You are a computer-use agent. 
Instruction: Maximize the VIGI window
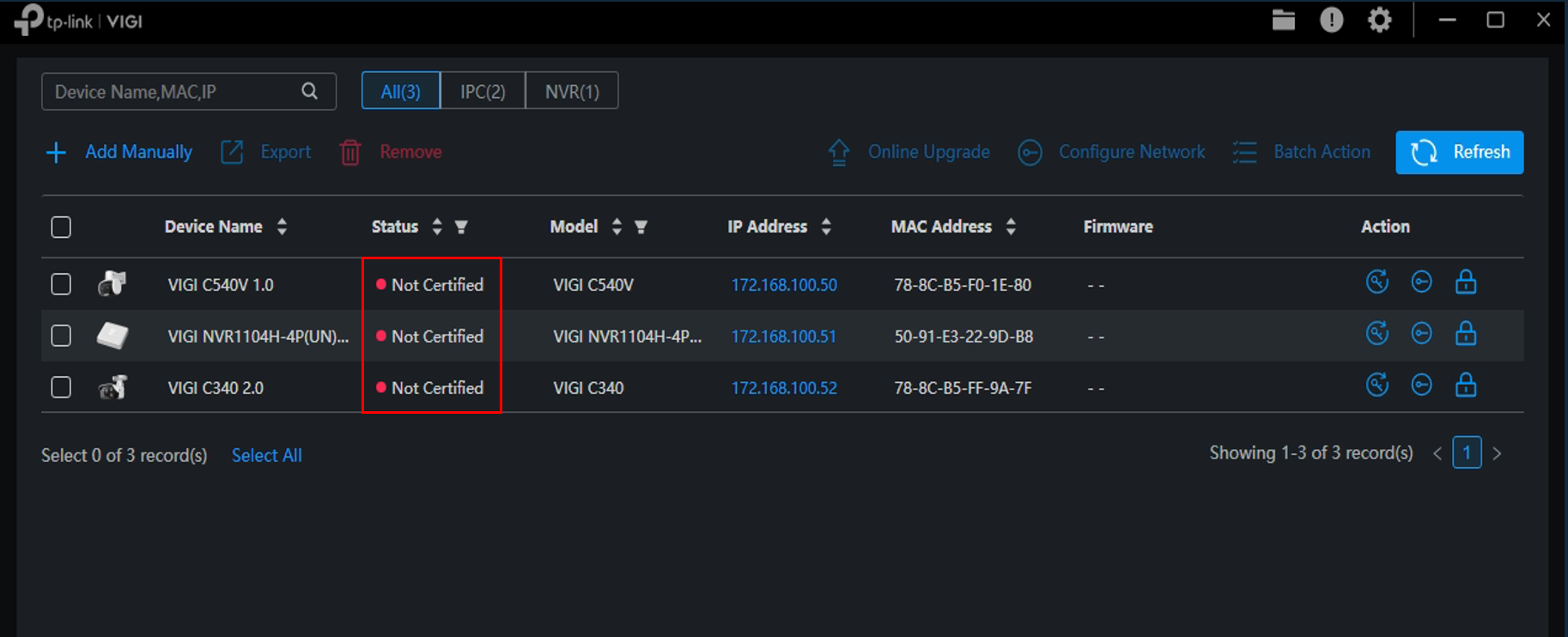click(x=1496, y=20)
